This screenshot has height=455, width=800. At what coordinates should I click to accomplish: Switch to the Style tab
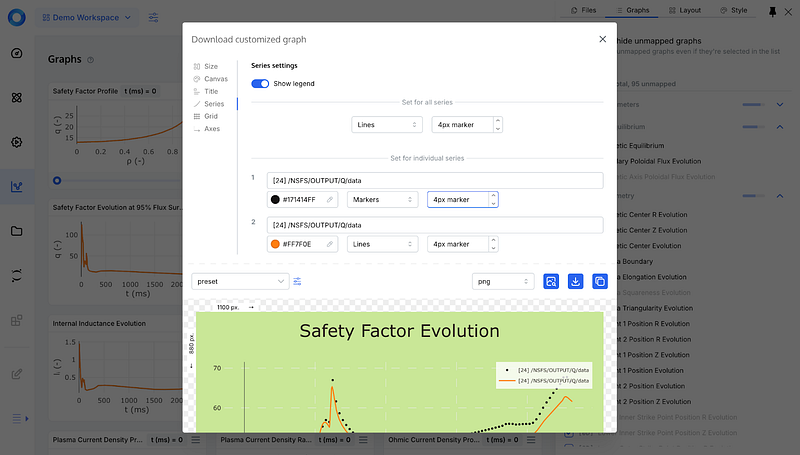pos(733,10)
